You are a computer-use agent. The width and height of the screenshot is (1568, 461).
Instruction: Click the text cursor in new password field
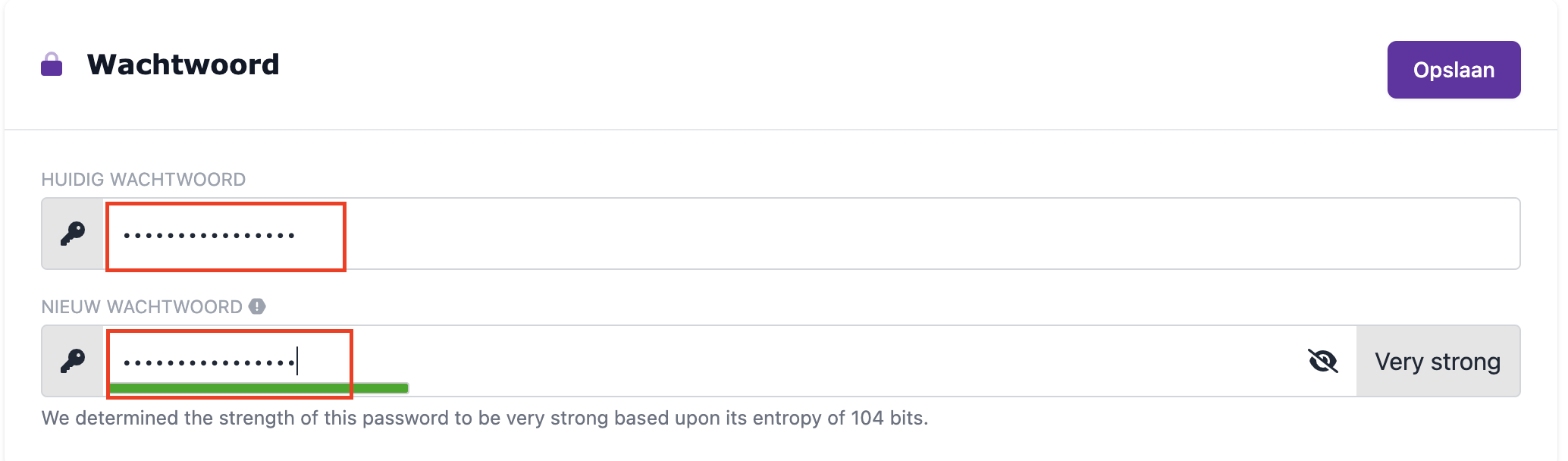coord(297,361)
